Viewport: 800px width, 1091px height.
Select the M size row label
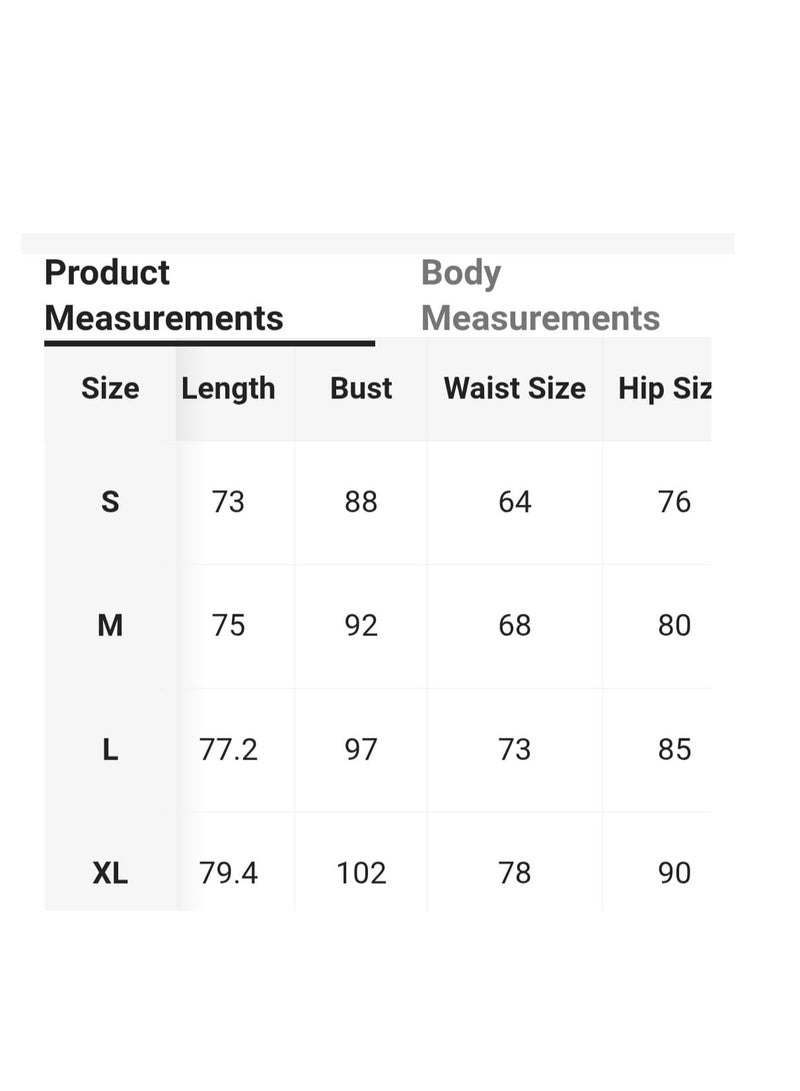(110, 626)
